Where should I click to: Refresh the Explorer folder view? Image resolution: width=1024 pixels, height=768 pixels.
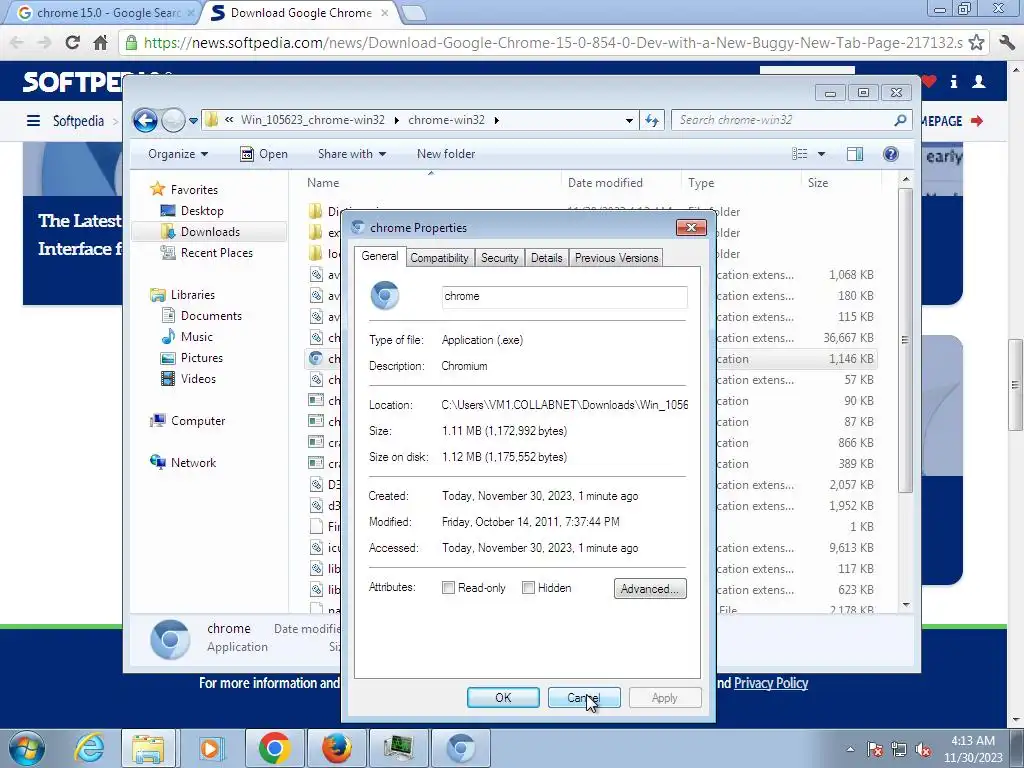coord(652,120)
